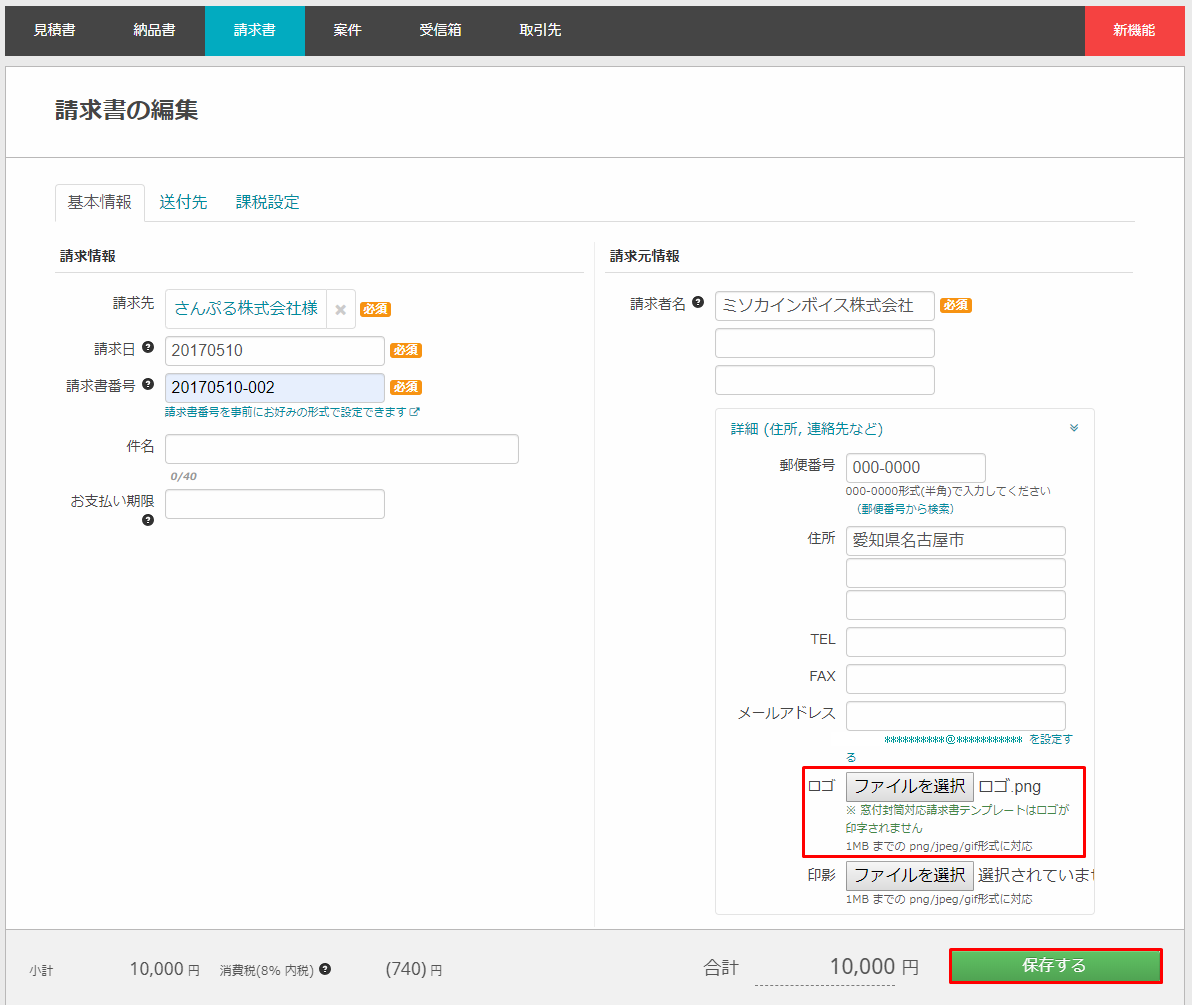Choose a logo file with ファイルを選択
The height and width of the screenshot is (1005, 1192).
pos(909,786)
